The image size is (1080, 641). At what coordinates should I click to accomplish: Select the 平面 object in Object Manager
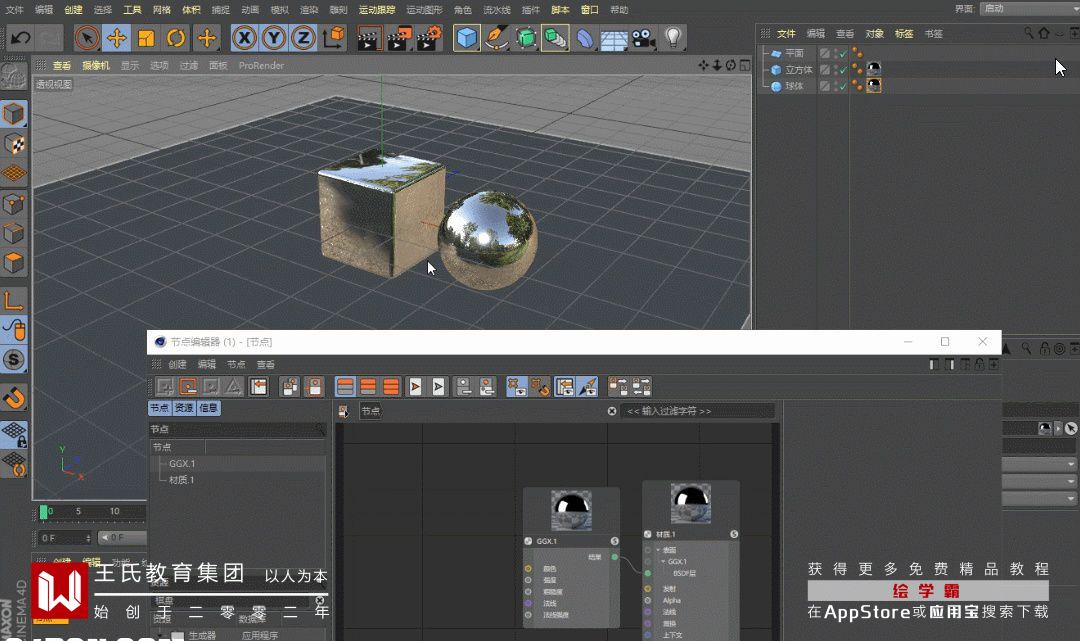[x=794, y=53]
